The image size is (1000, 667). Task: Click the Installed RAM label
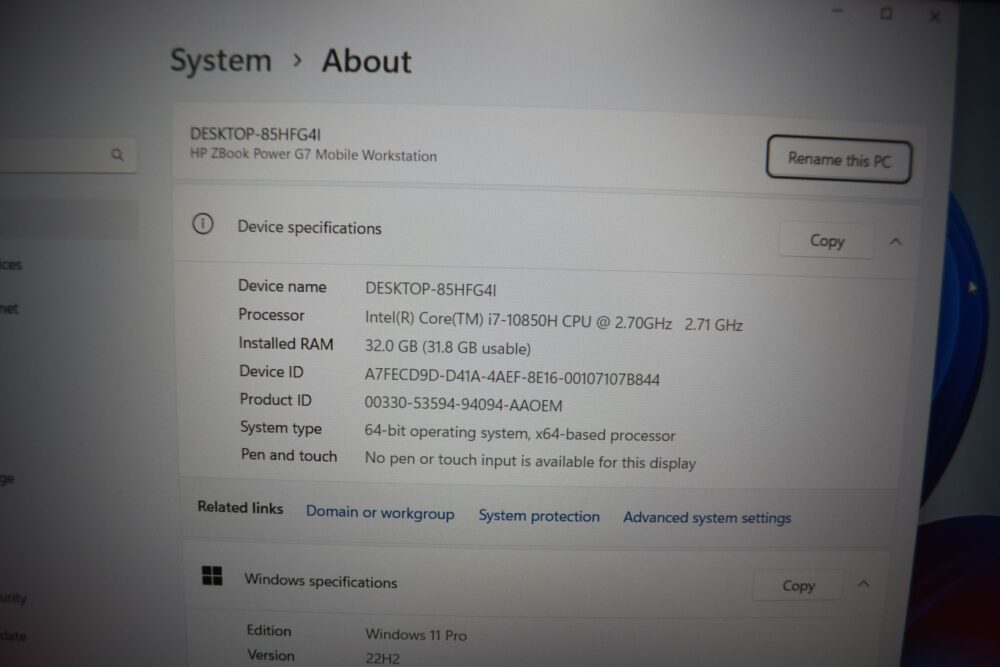tap(286, 344)
